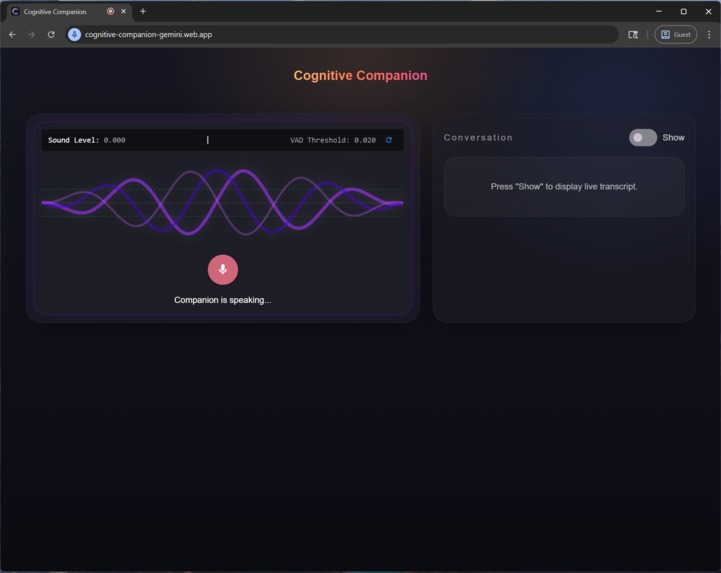The width and height of the screenshot is (721, 573).
Task: Toggle the Show transcript switch
Action: pos(642,138)
